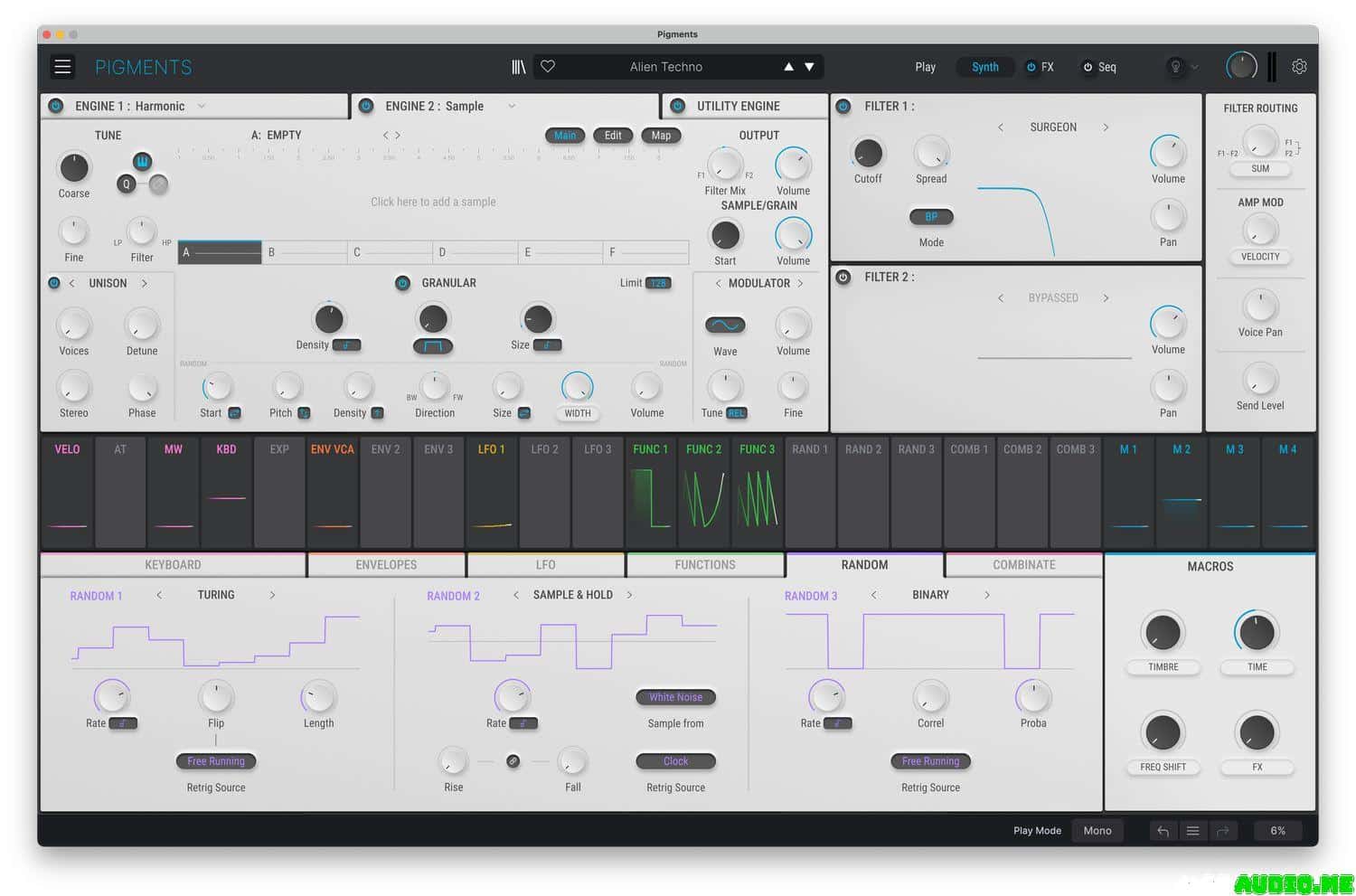1356x896 pixels.
Task: Click the redo arrow in bottom bar
Action: click(1222, 831)
